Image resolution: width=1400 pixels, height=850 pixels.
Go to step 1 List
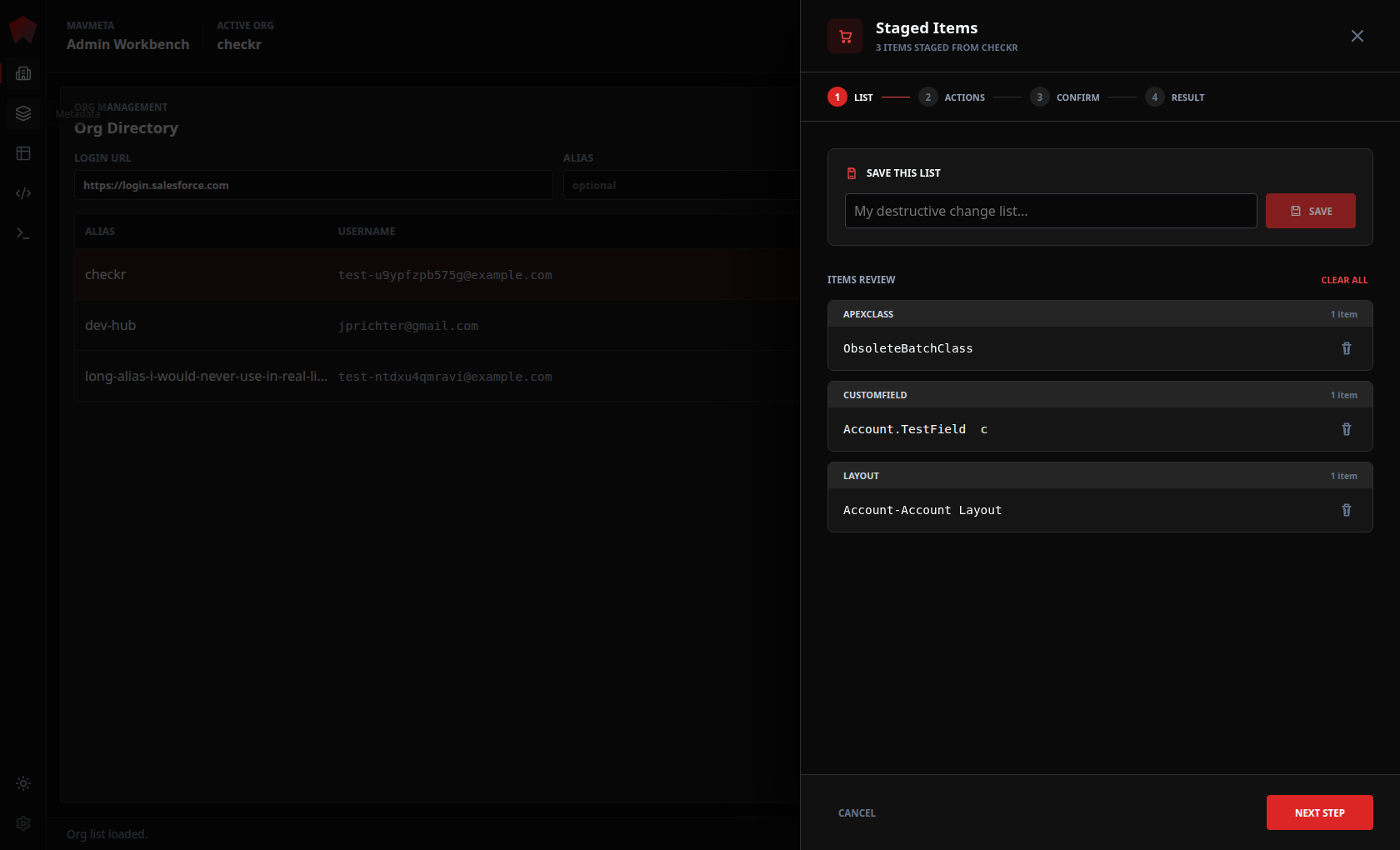[850, 97]
